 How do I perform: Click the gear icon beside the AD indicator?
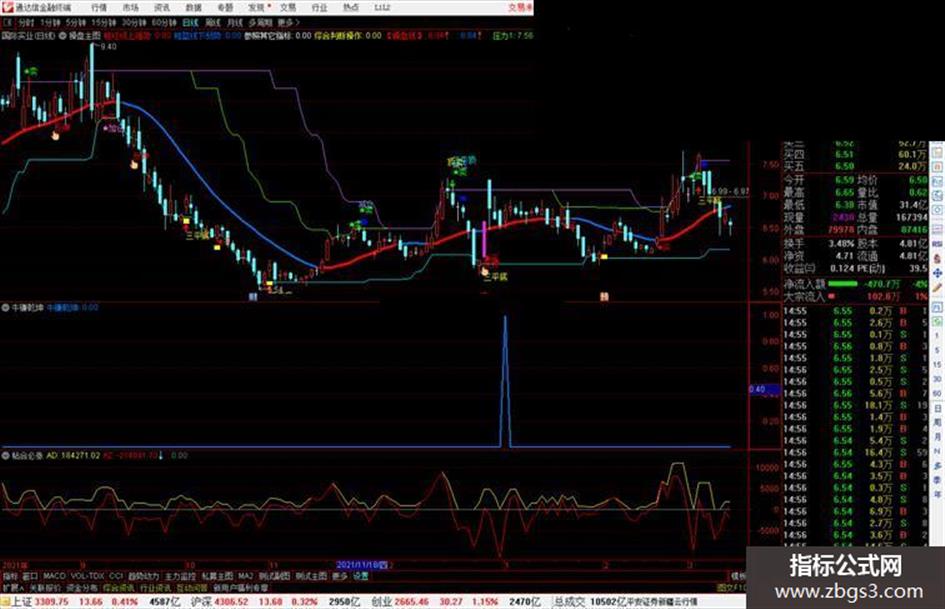click(5, 455)
